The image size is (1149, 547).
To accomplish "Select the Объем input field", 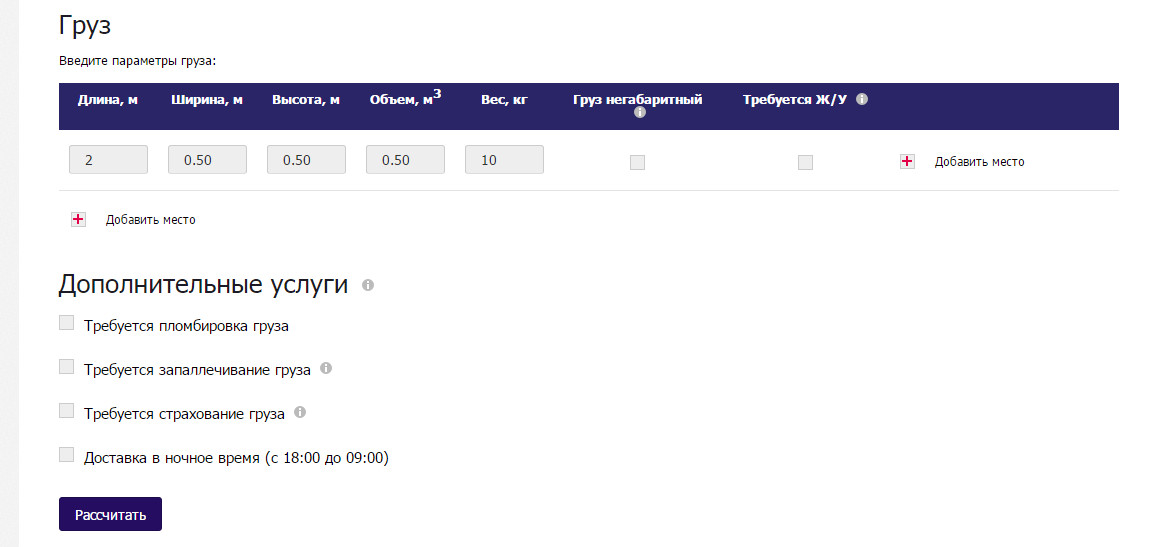I will coord(405,160).
